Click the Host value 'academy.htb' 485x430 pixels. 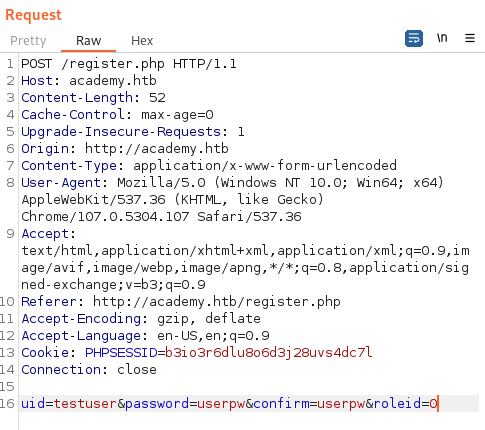[x=113, y=81]
